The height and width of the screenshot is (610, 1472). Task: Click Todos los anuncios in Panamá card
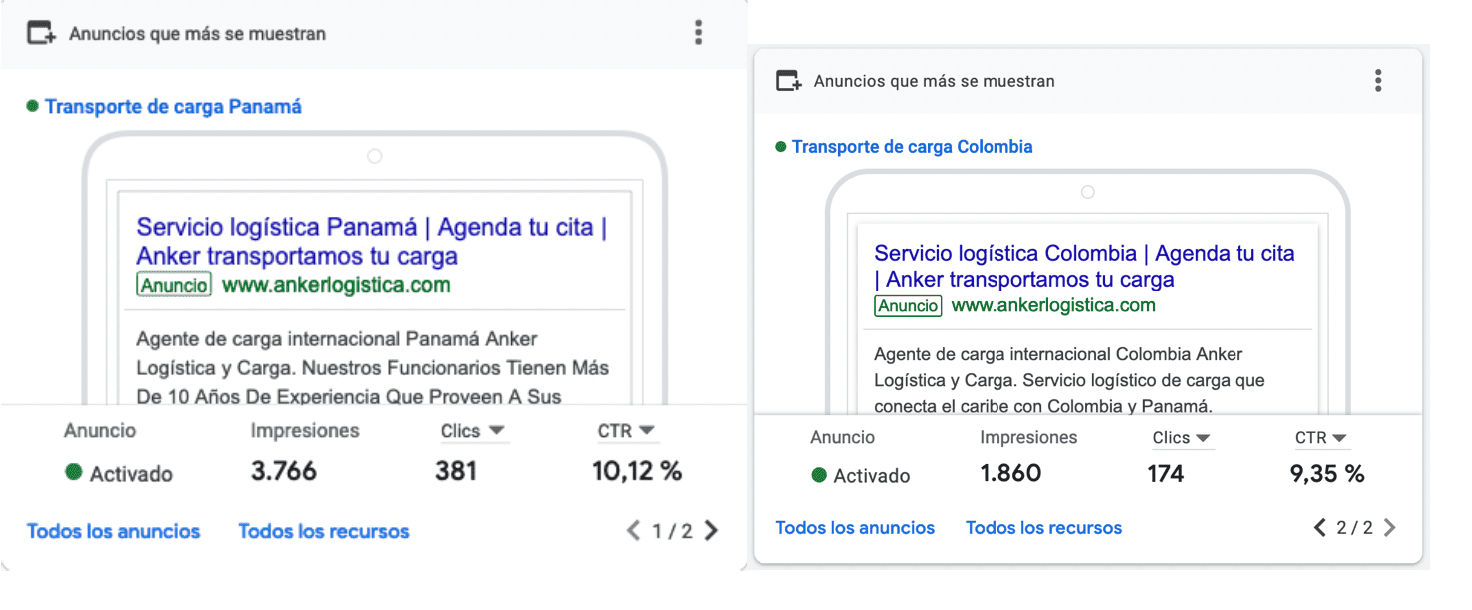pyautogui.click(x=114, y=531)
